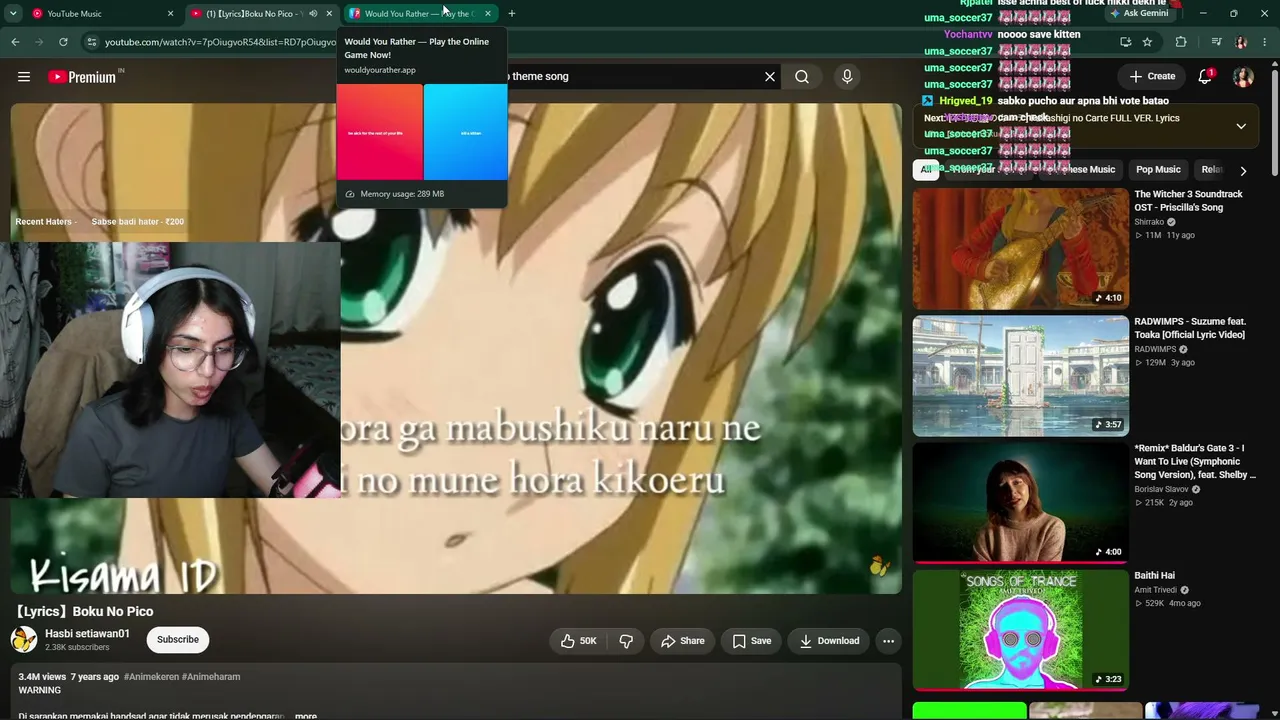Open Hasbi setiawan01 channel avatar
Image resolution: width=1280 pixels, height=720 pixels.
[x=24, y=639]
